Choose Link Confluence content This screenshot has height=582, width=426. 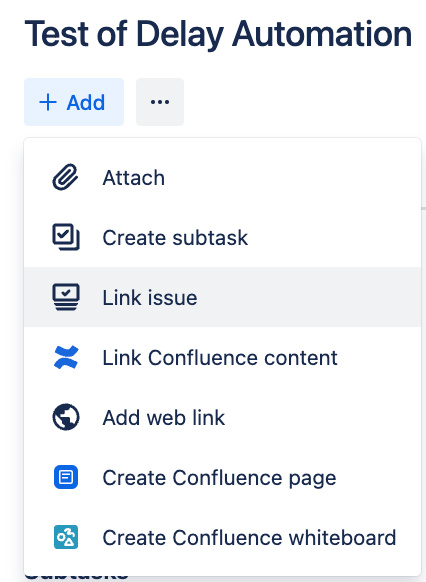(x=222, y=357)
